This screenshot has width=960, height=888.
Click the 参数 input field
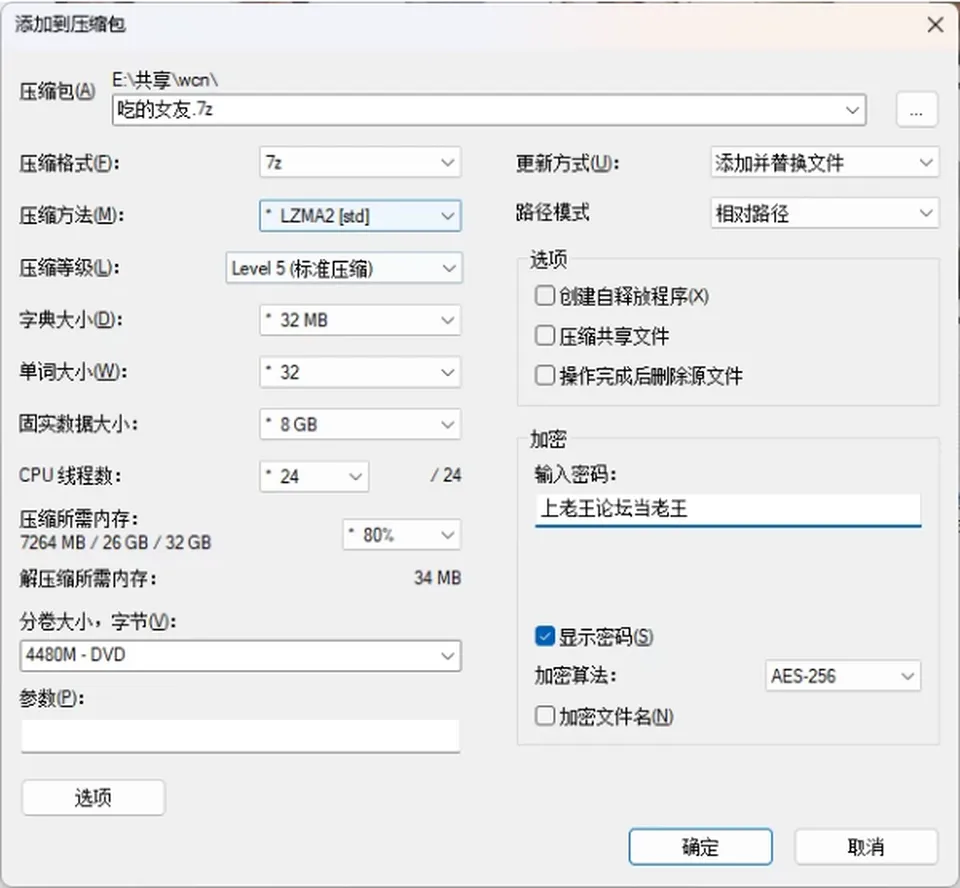241,736
